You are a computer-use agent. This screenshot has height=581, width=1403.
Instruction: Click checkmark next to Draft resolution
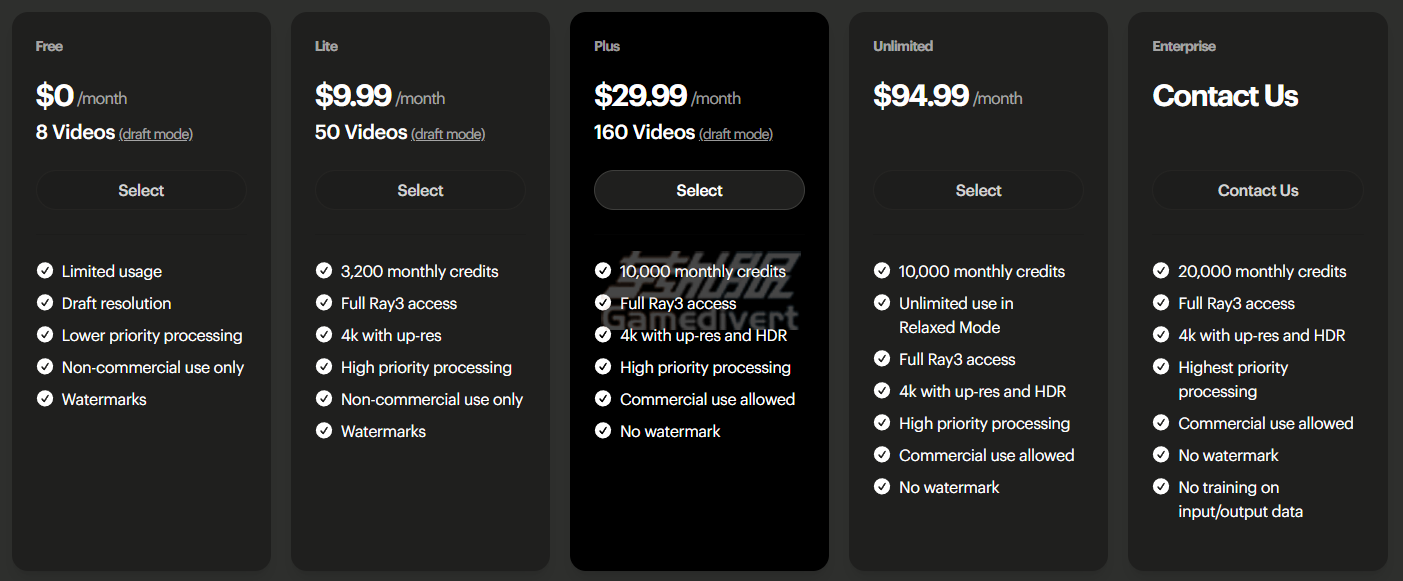click(45, 303)
